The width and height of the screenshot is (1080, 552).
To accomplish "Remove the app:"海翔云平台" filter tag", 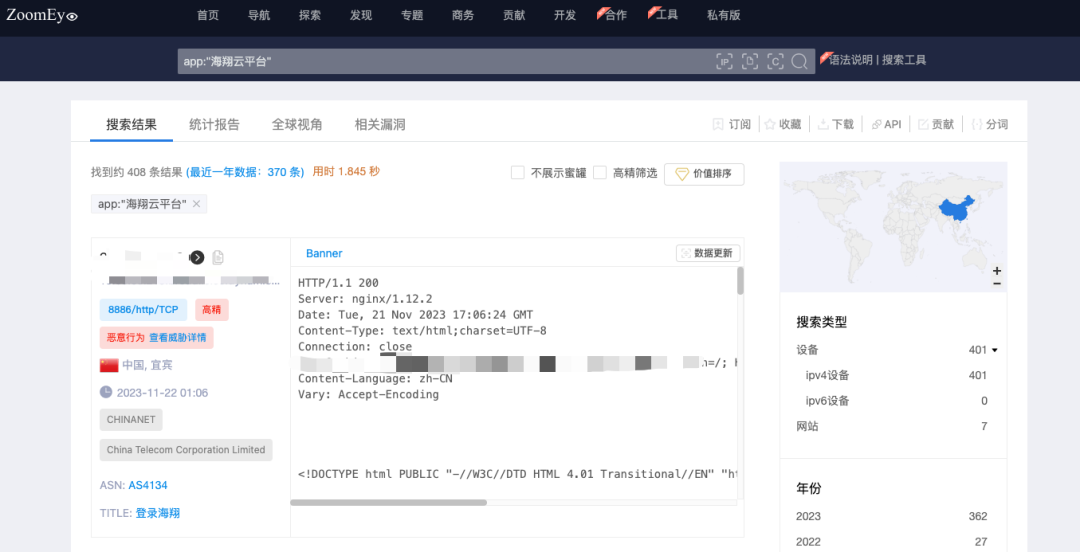I will click(196, 204).
